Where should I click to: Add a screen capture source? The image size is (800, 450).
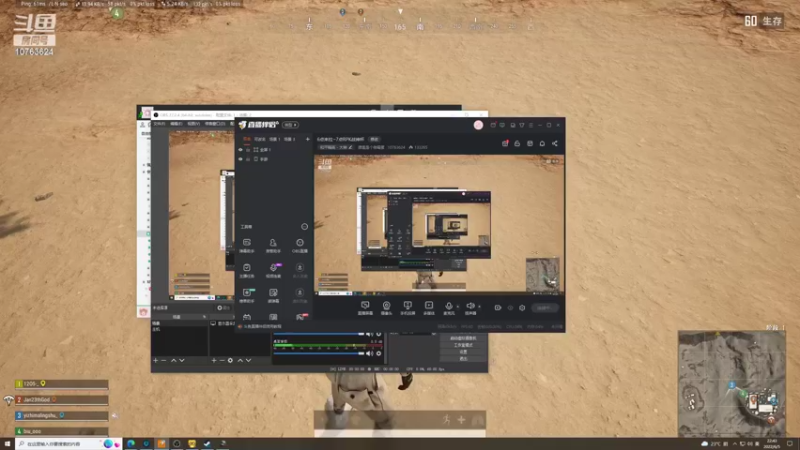[x=365, y=308]
